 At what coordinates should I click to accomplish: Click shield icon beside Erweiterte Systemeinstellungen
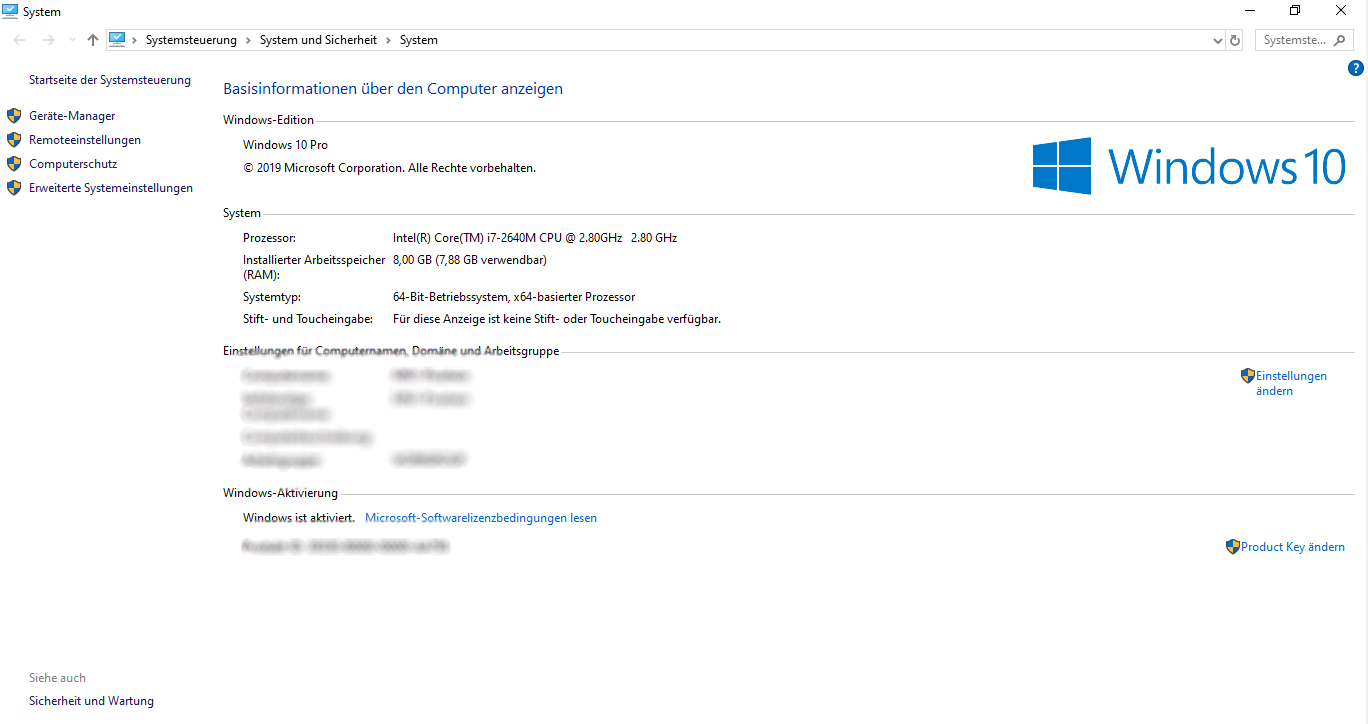14,188
